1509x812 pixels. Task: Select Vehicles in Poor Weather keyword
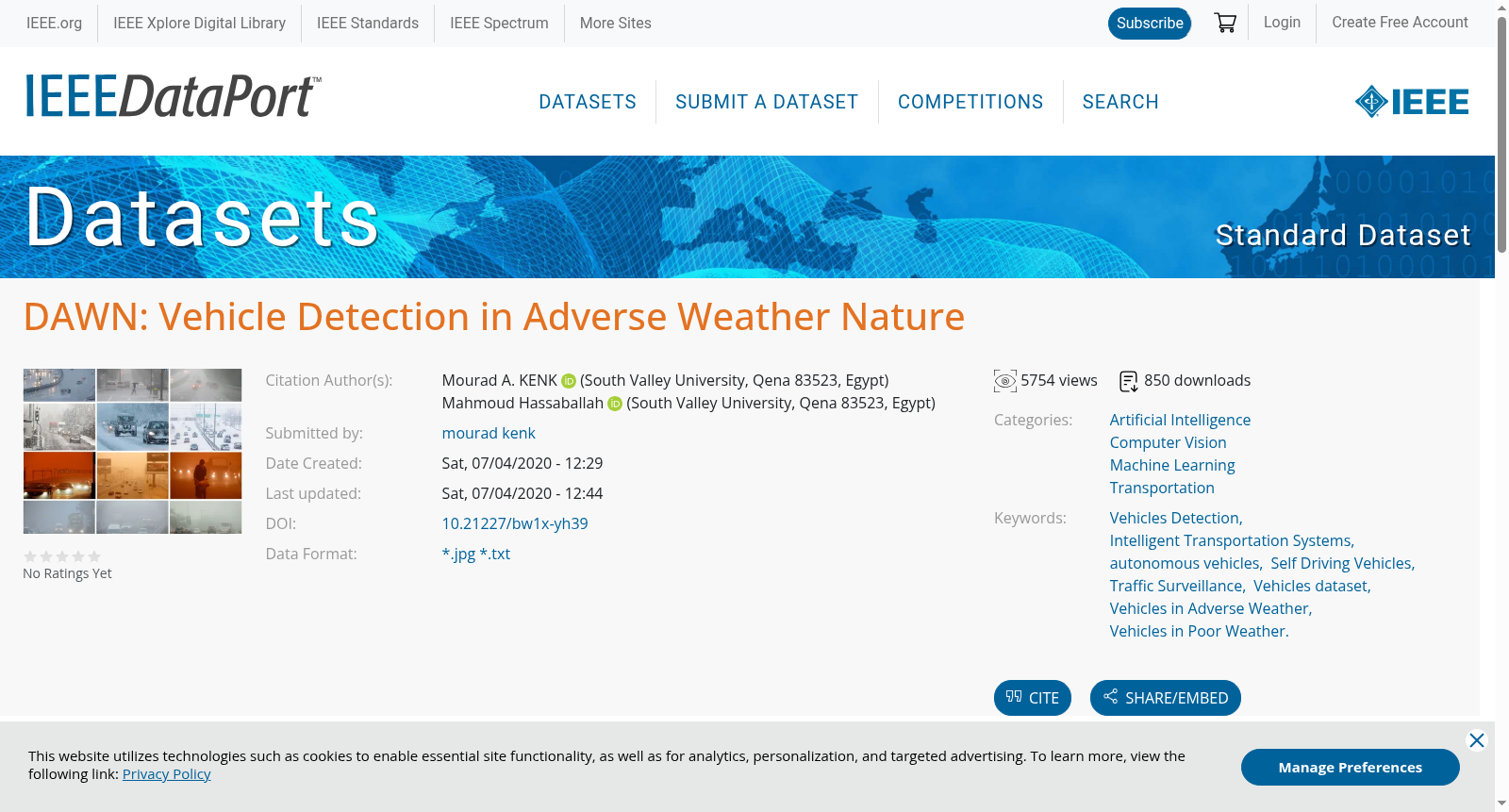point(1198,632)
